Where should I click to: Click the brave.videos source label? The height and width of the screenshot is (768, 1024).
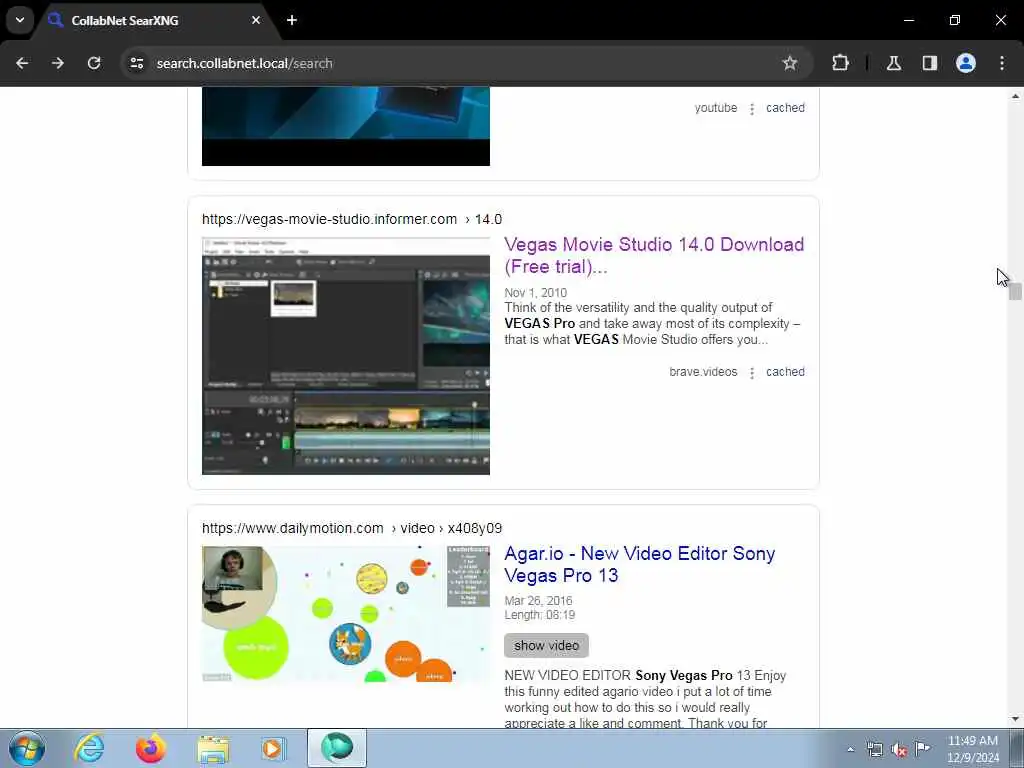coord(703,372)
